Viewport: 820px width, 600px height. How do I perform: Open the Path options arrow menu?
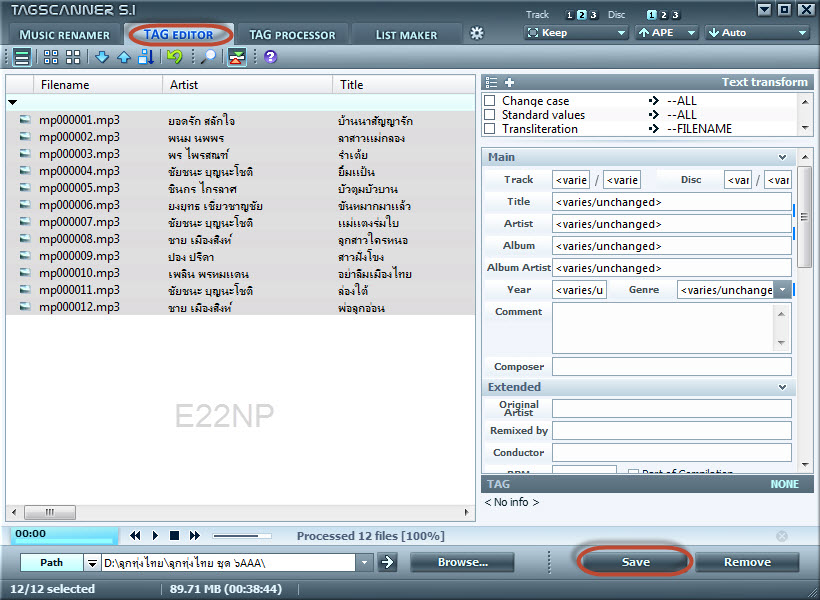coord(92,563)
